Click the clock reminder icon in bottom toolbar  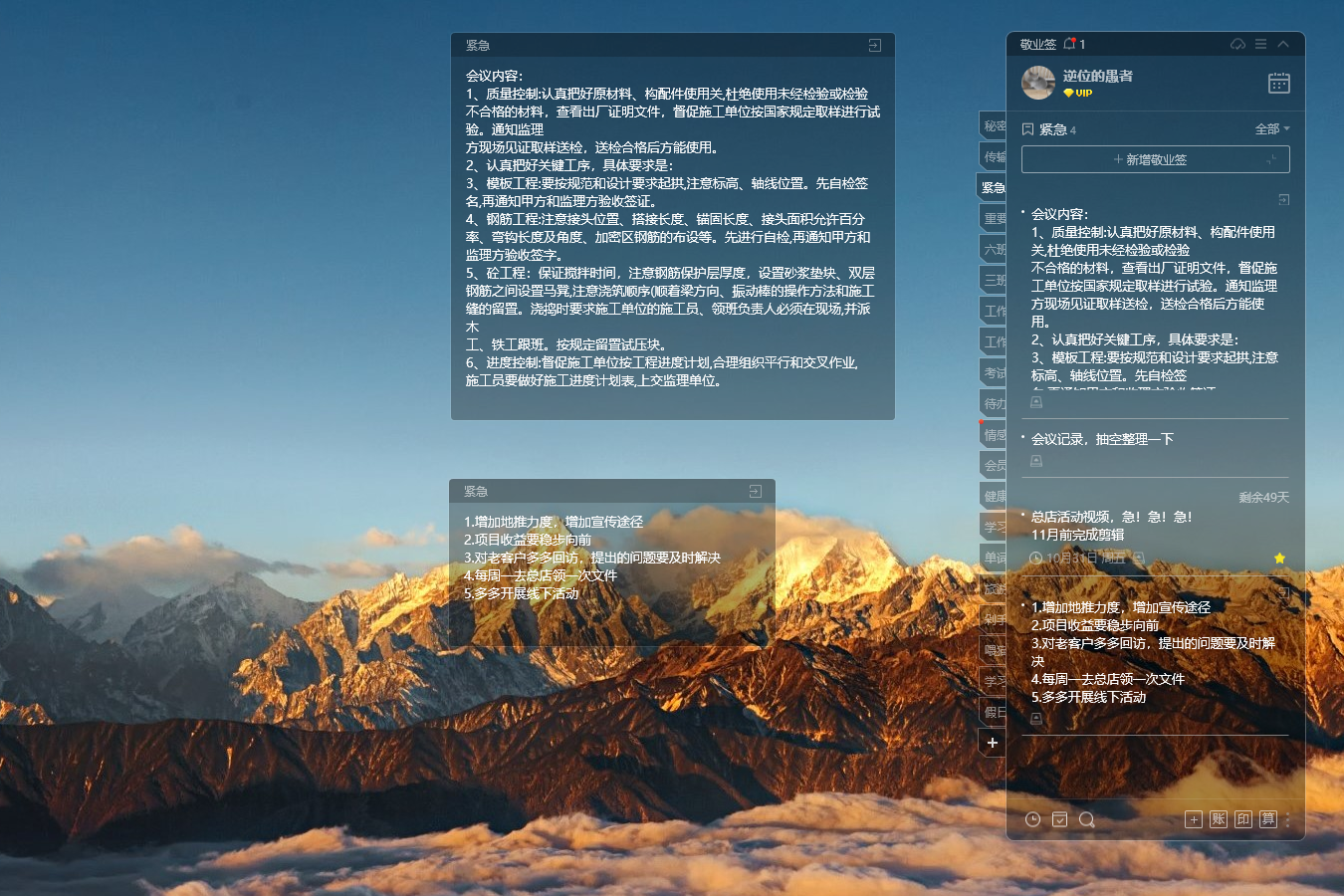pos(1032,819)
